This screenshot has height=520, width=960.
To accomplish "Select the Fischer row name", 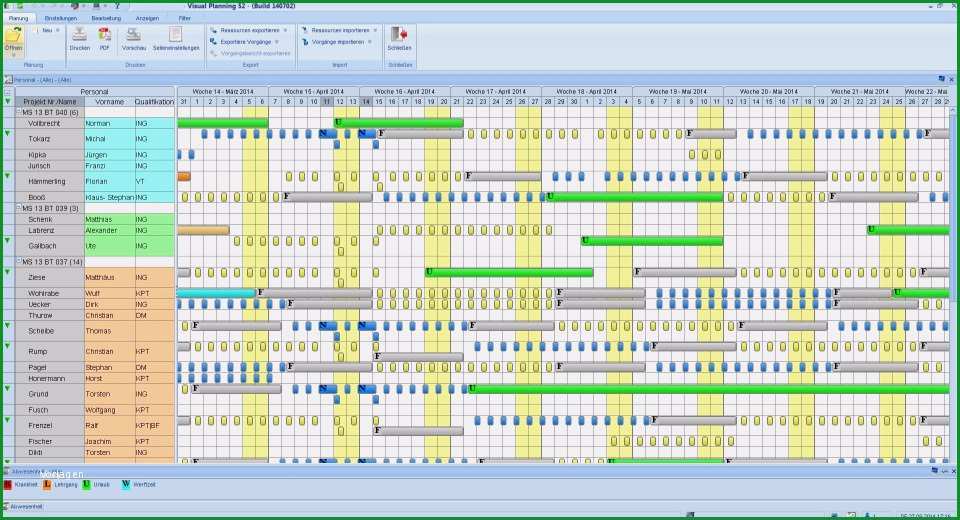I will click(40, 441).
